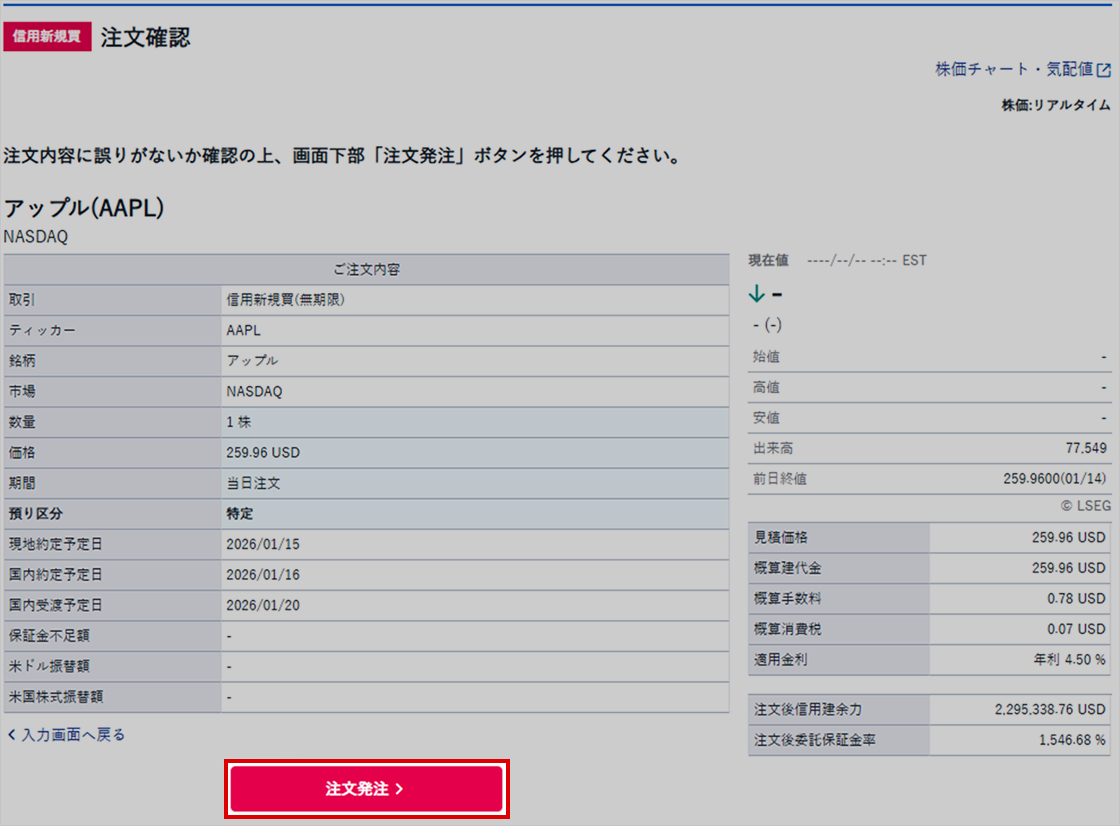Click the 当日注文 period value
The width and height of the screenshot is (1120, 826).
pyautogui.click(x=253, y=483)
